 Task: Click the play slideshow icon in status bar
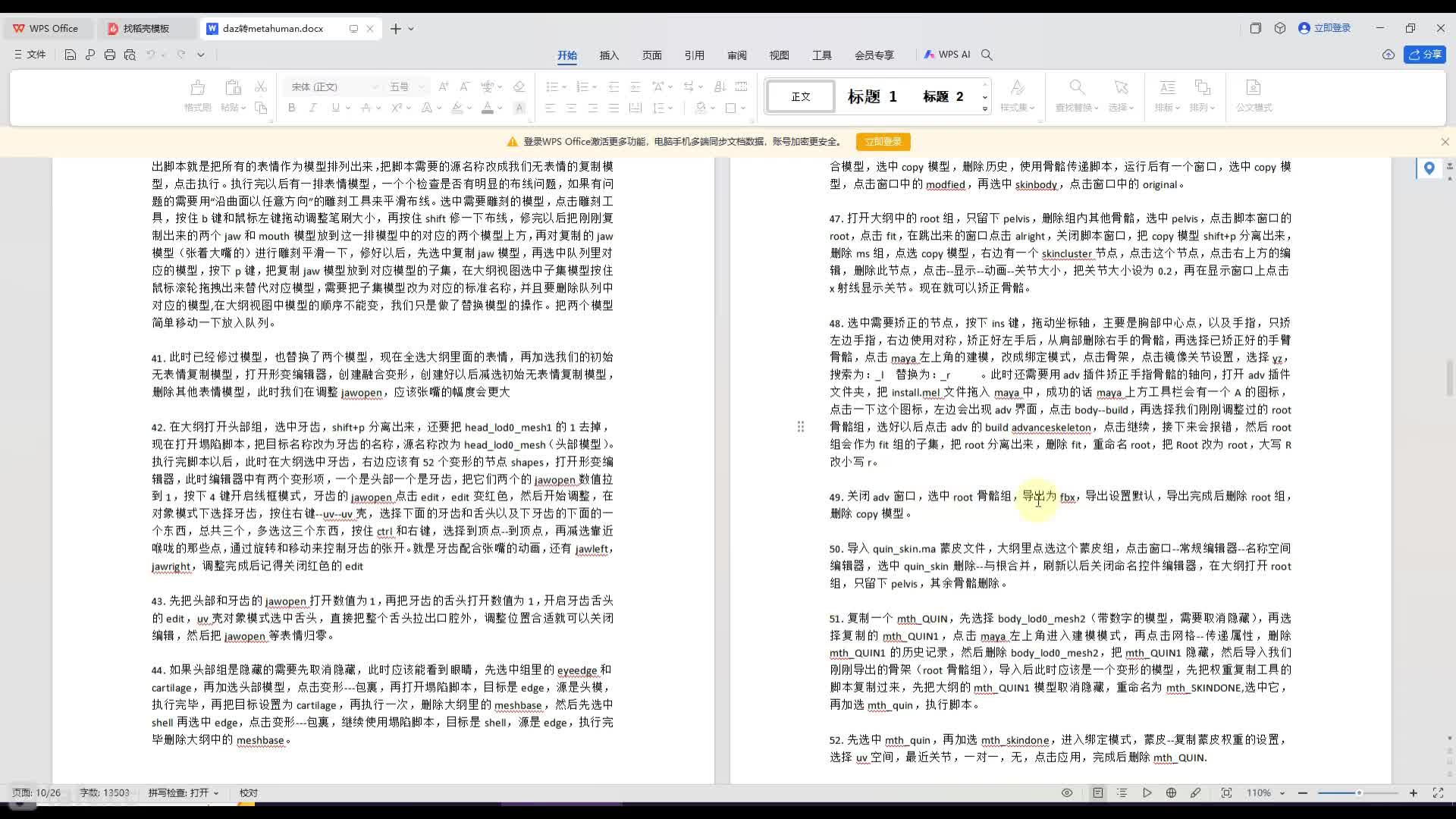point(1147,792)
